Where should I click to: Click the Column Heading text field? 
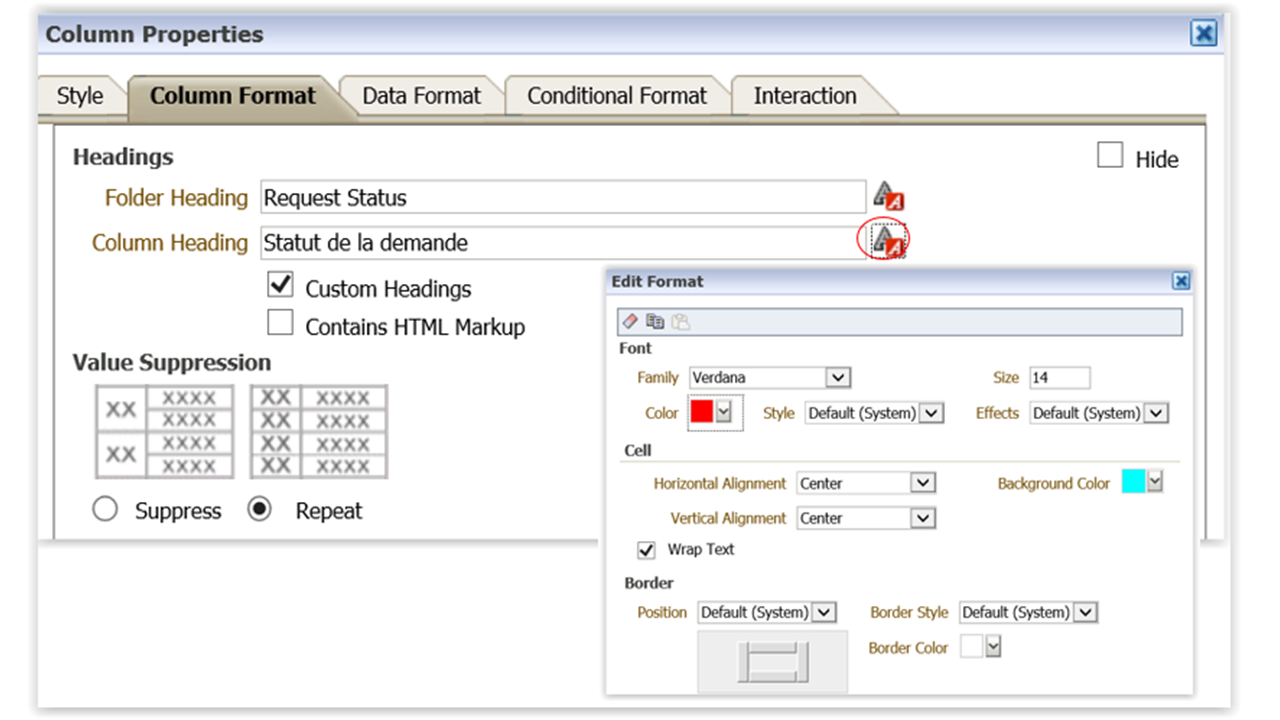coord(563,242)
